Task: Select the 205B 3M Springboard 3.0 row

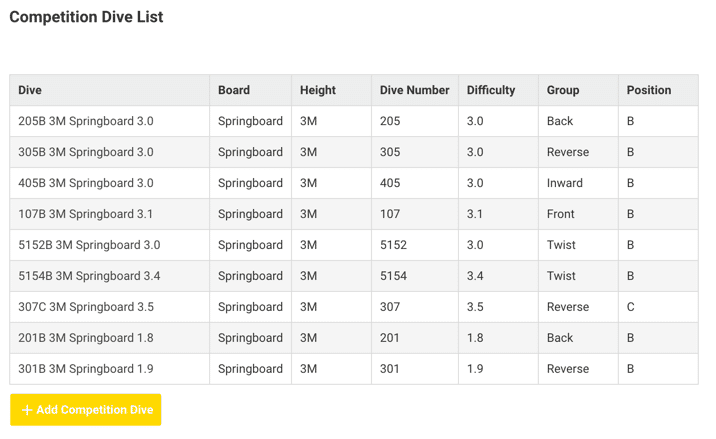Action: 354,121
